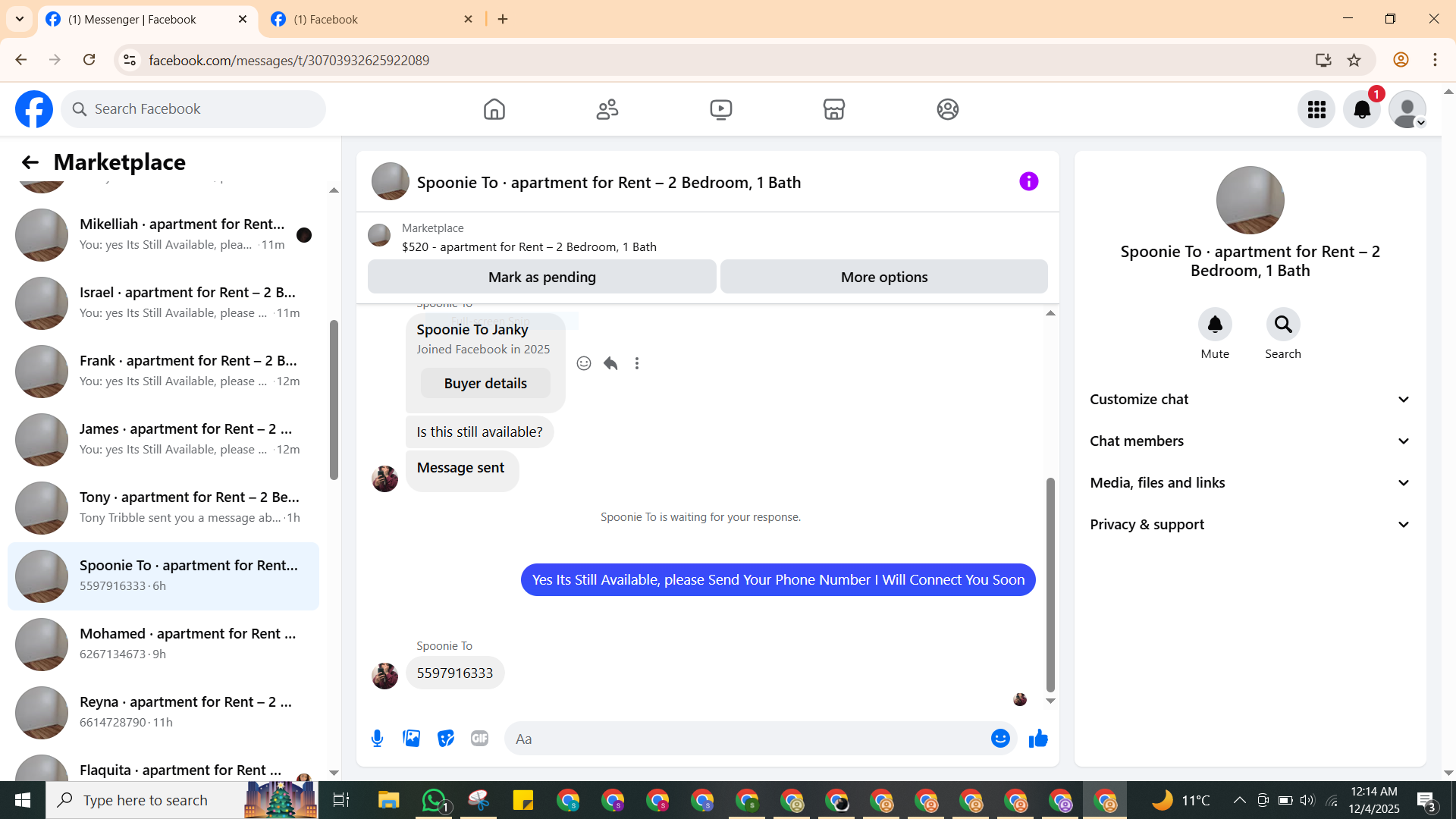React to message with emoji icon
The height and width of the screenshot is (819, 1456).
[583, 363]
